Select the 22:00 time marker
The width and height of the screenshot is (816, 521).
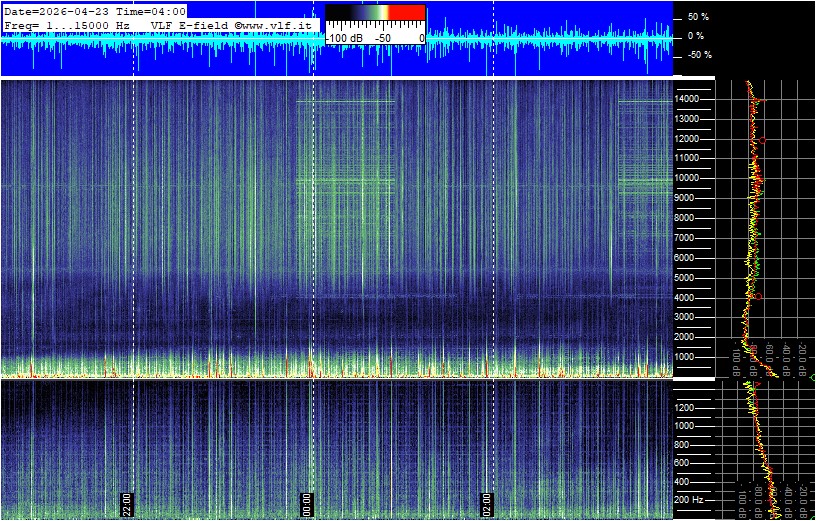(x=127, y=502)
